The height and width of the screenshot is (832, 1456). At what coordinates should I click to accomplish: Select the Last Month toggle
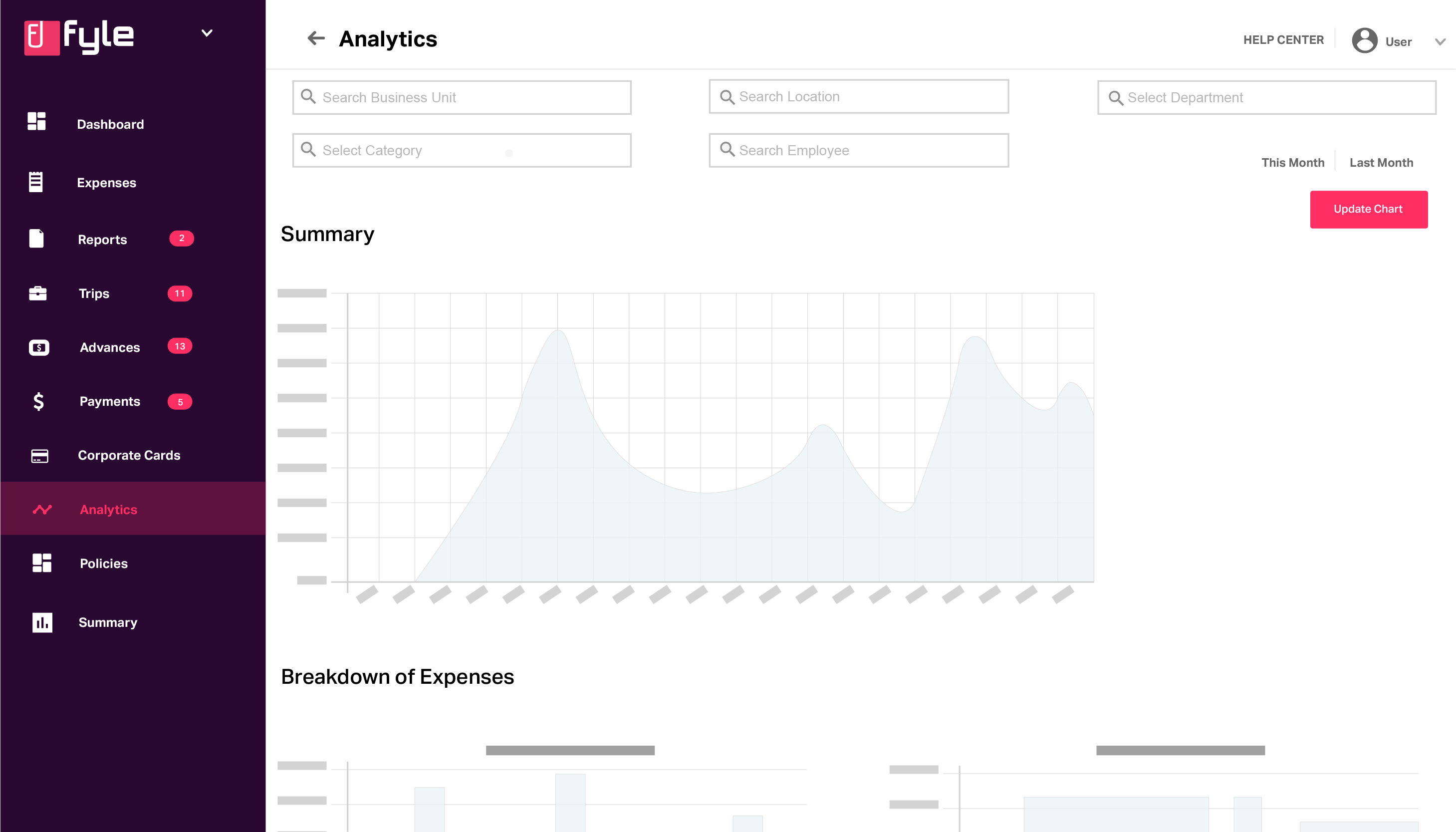(1381, 161)
